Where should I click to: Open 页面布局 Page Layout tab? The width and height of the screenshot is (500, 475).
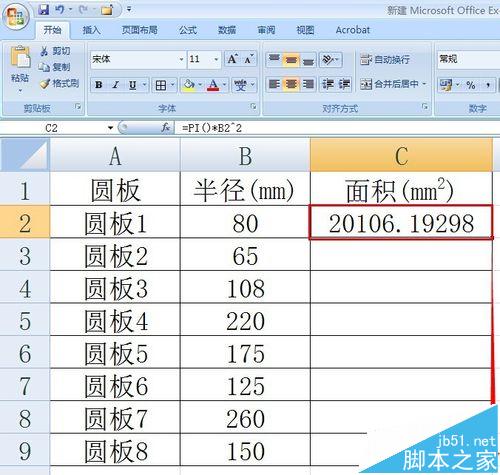point(139,30)
